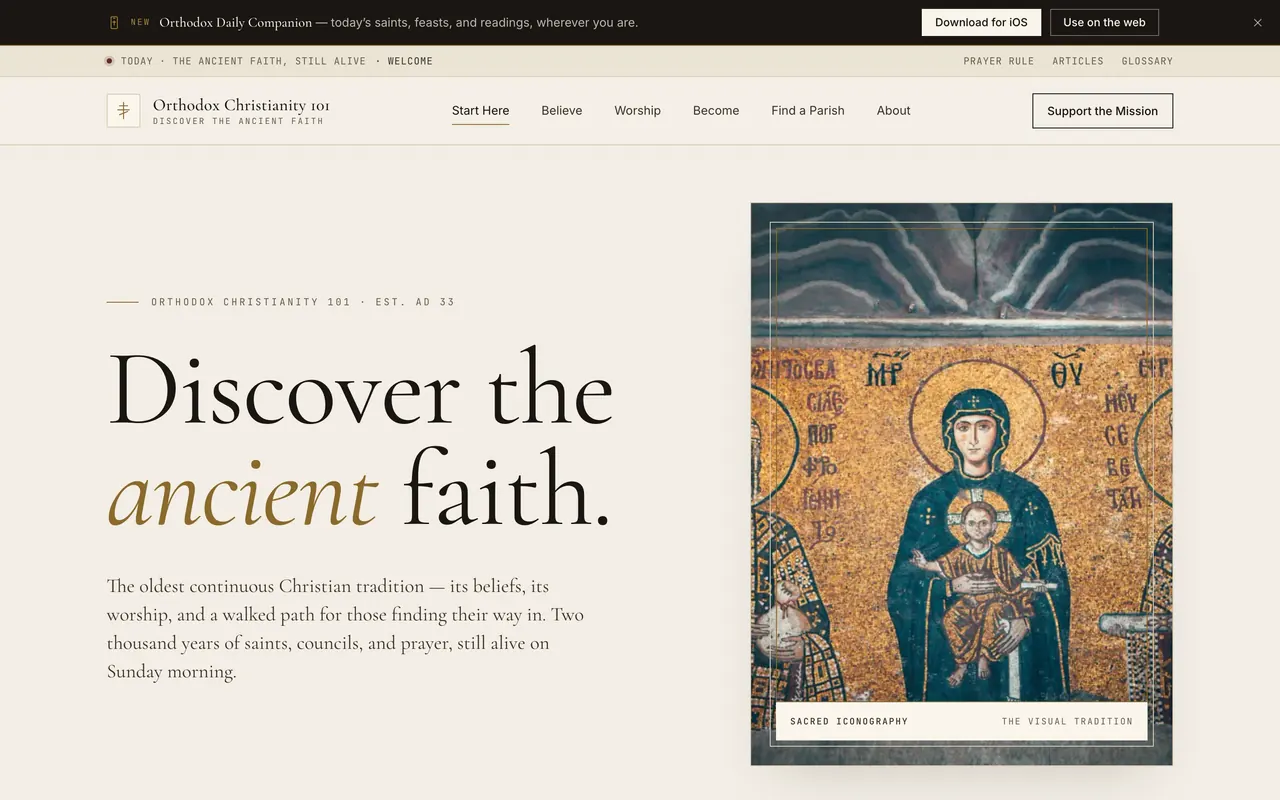Click the Theotokos mosaic icon image

pos(961,484)
